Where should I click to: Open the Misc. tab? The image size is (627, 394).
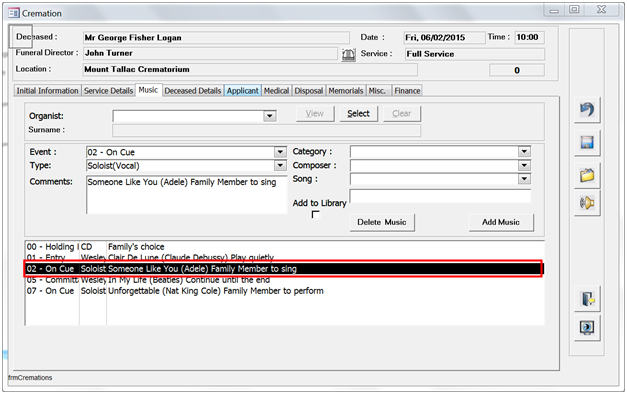click(x=377, y=91)
